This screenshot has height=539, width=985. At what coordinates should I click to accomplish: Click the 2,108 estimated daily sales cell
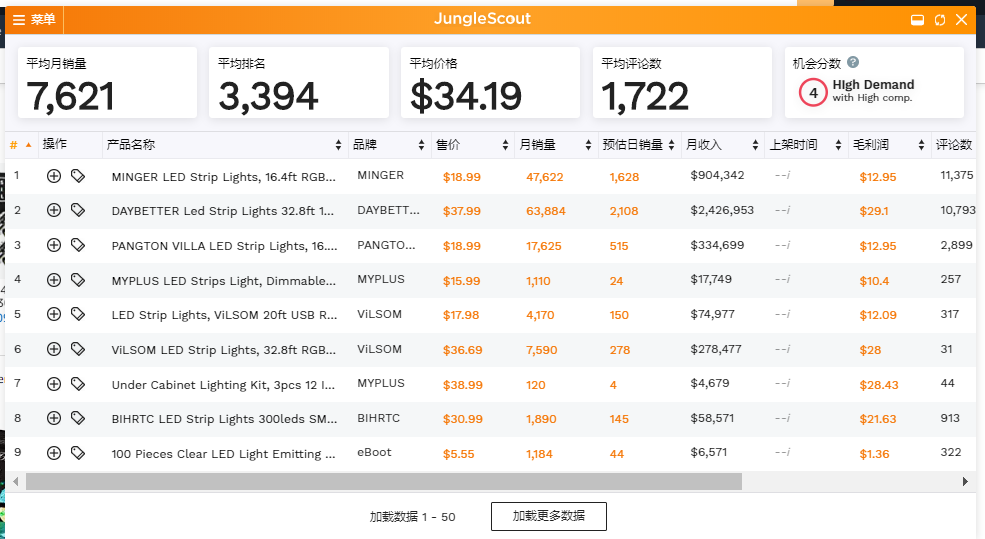point(624,211)
